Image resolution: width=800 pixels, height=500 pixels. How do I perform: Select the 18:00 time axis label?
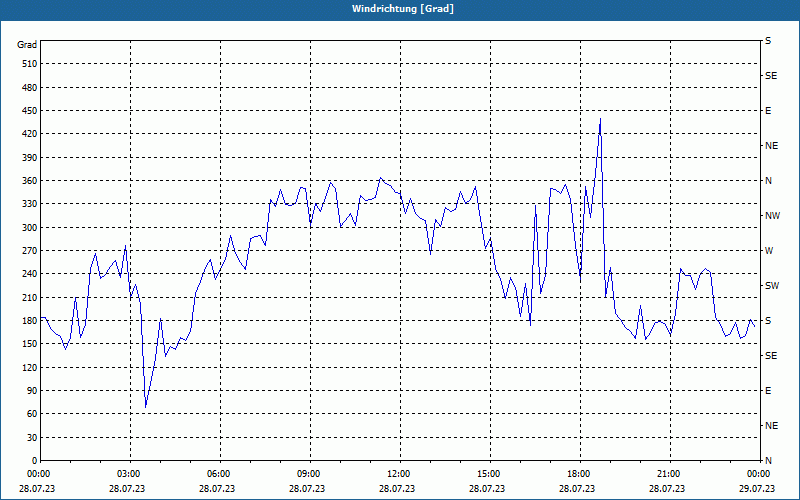[578, 474]
